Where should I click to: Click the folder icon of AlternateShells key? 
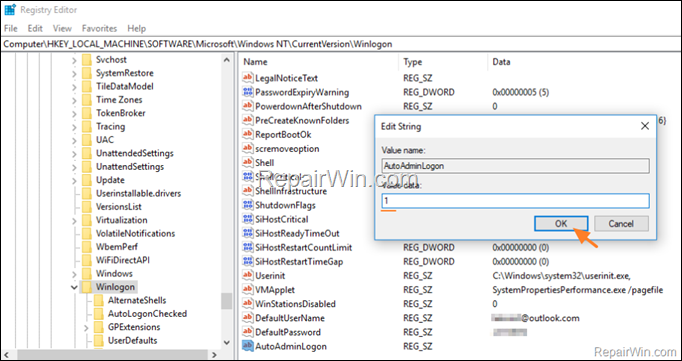click(99, 300)
